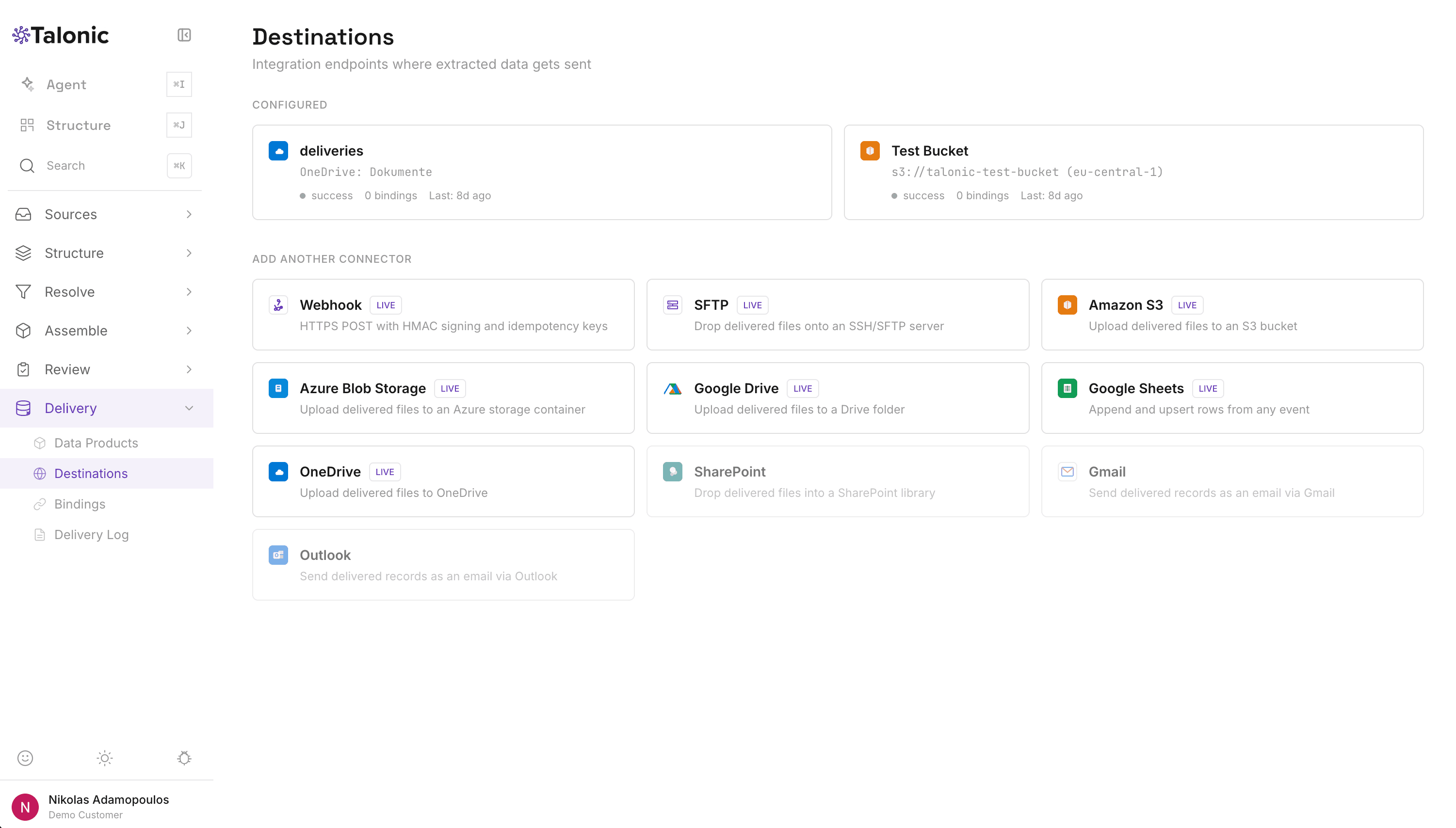The image size is (1456, 828).
Task: Click the Destinations globe icon
Action: click(40, 473)
